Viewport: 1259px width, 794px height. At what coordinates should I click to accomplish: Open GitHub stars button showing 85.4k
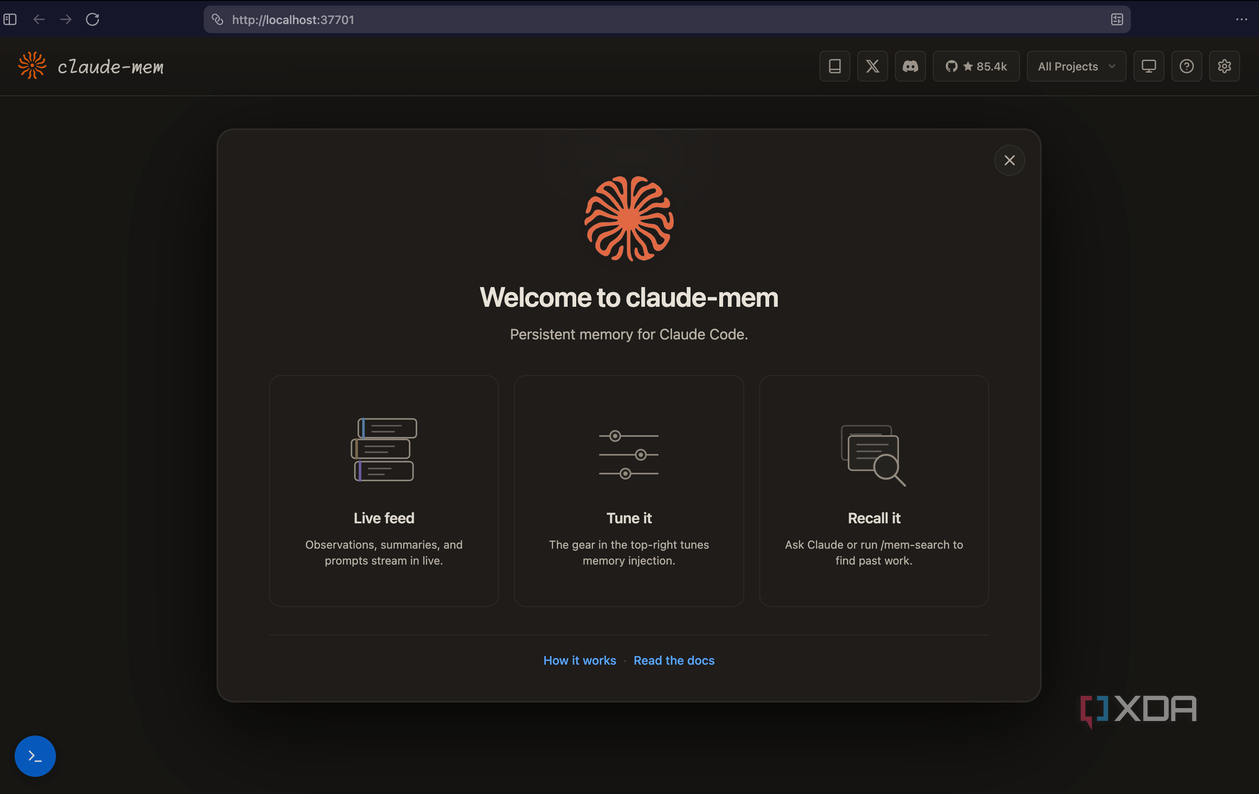[976, 66]
